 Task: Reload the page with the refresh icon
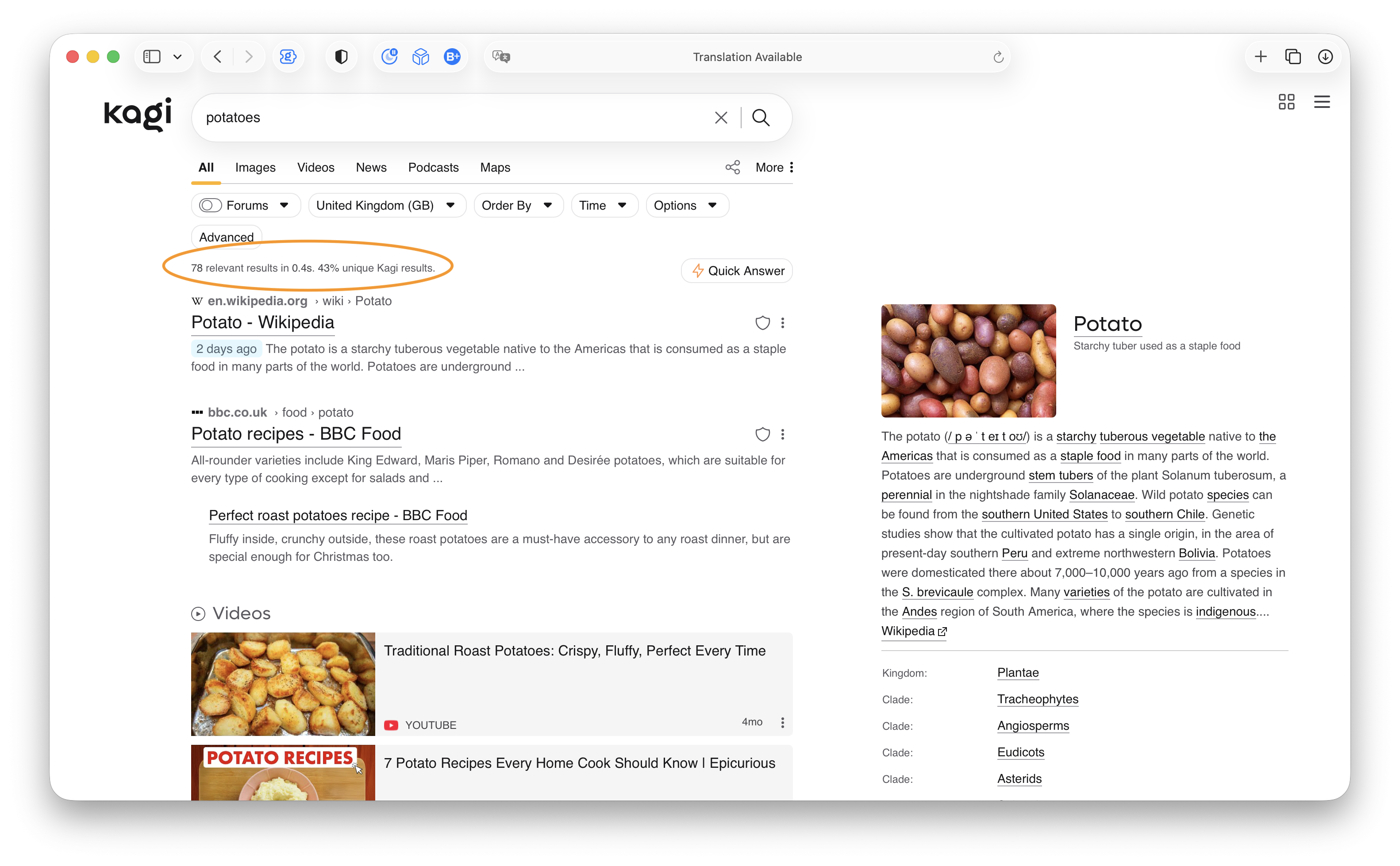[998, 57]
